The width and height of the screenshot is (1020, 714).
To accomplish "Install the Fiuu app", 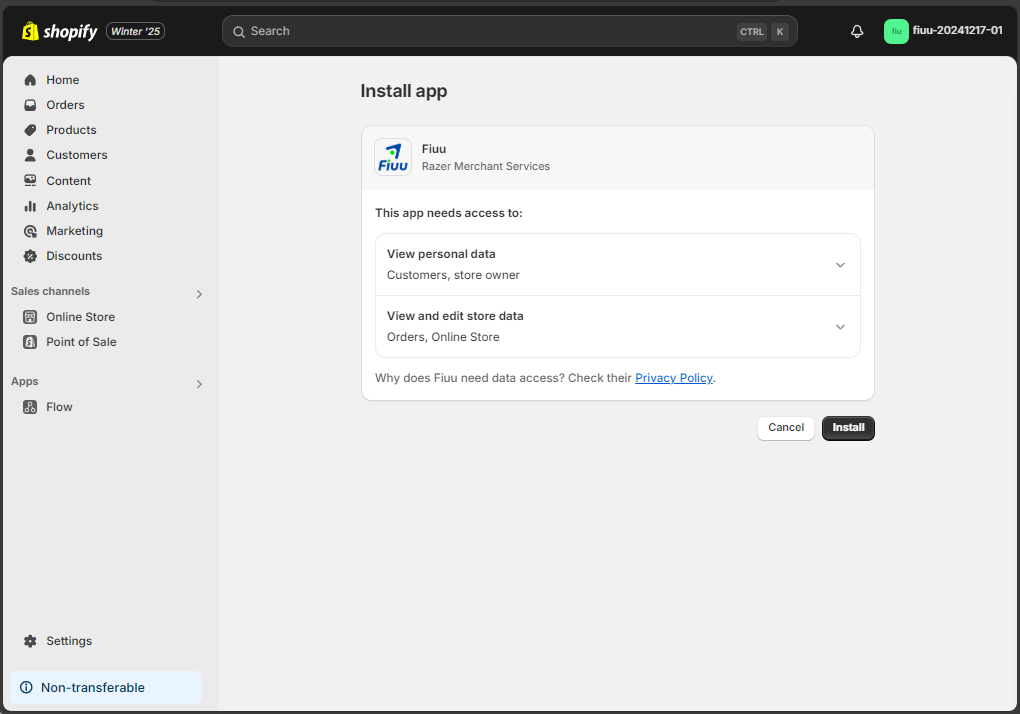I will pos(848,428).
